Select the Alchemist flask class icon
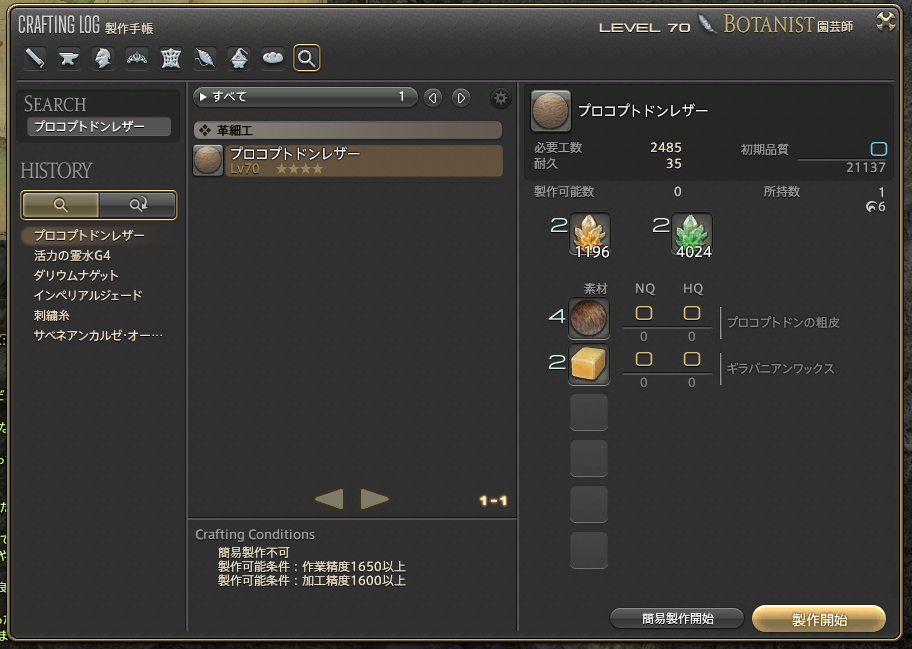The image size is (912, 649). pyautogui.click(x=238, y=58)
